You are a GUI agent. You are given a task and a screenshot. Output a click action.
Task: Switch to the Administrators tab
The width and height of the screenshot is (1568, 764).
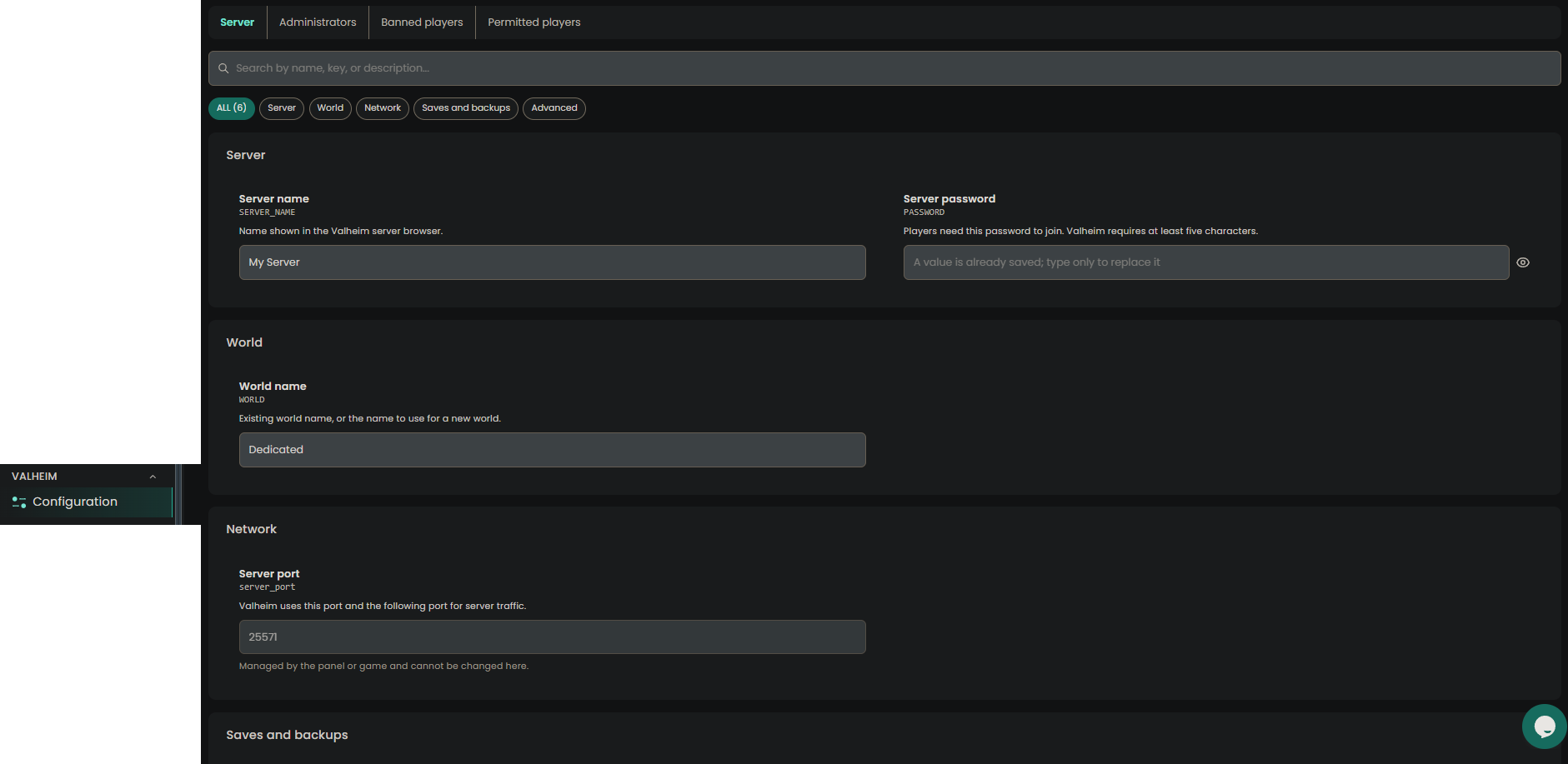(318, 22)
